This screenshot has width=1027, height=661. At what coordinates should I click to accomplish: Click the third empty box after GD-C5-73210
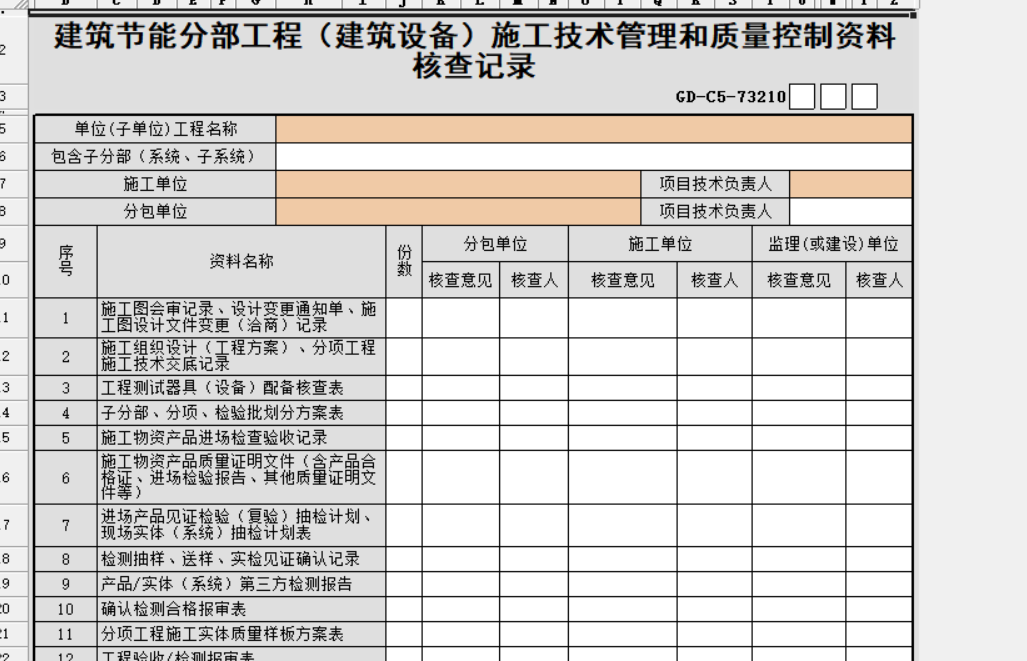(x=864, y=97)
